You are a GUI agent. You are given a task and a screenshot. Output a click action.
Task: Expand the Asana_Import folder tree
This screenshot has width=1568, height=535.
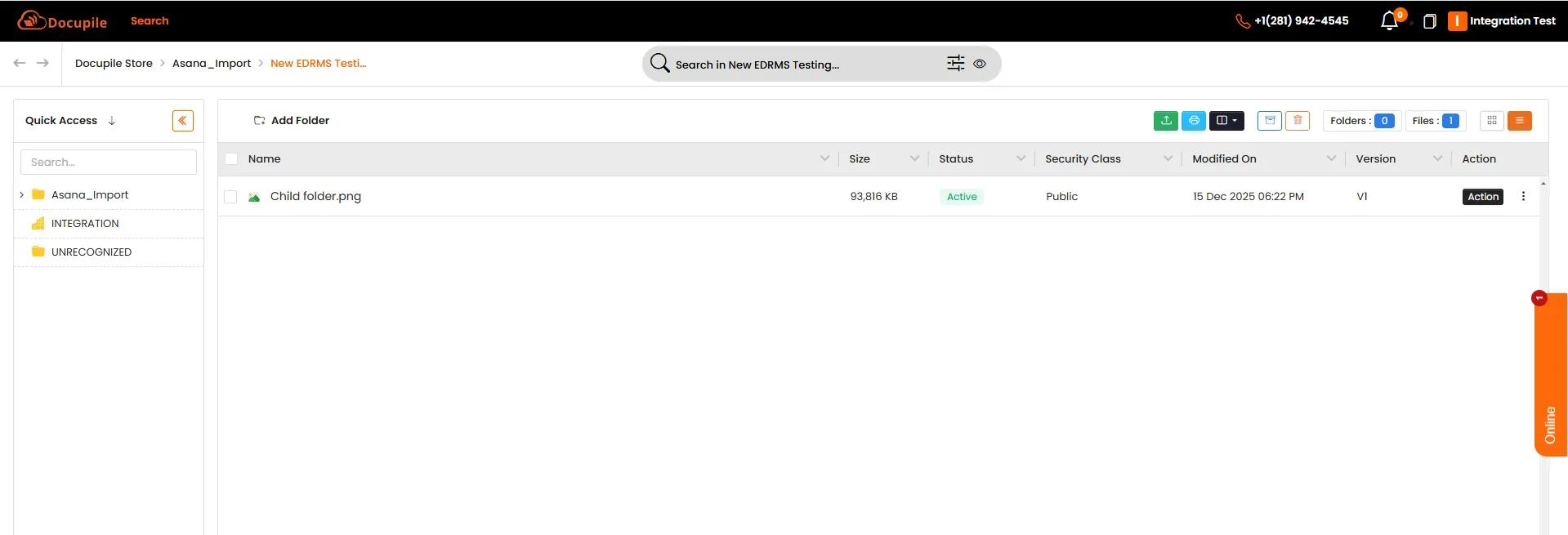click(x=22, y=195)
